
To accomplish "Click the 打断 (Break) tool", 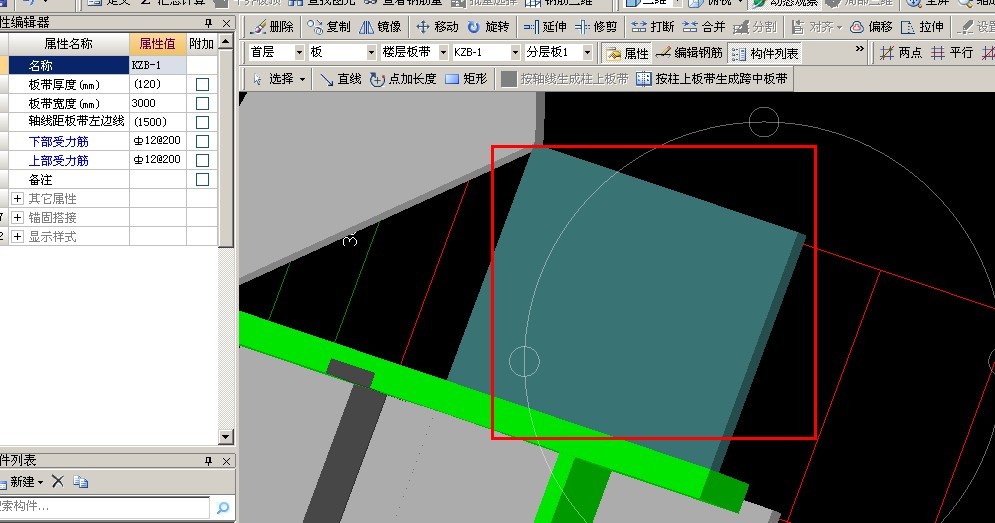I will coord(653,27).
